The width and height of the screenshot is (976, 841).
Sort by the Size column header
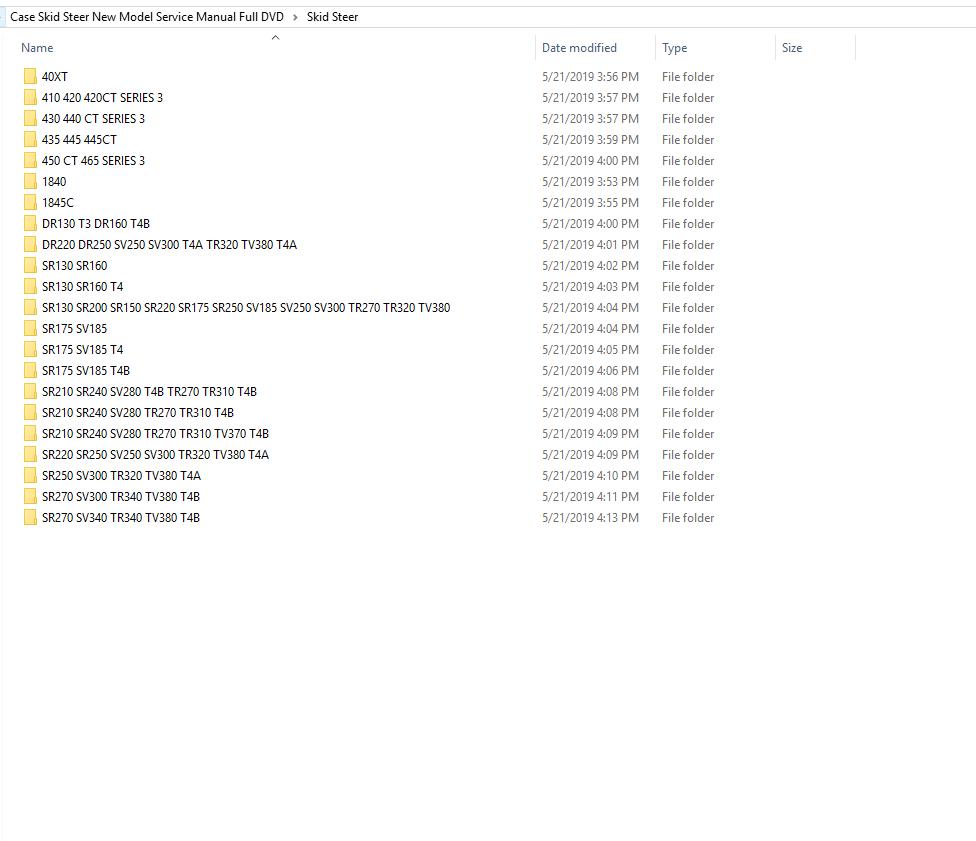pos(792,48)
